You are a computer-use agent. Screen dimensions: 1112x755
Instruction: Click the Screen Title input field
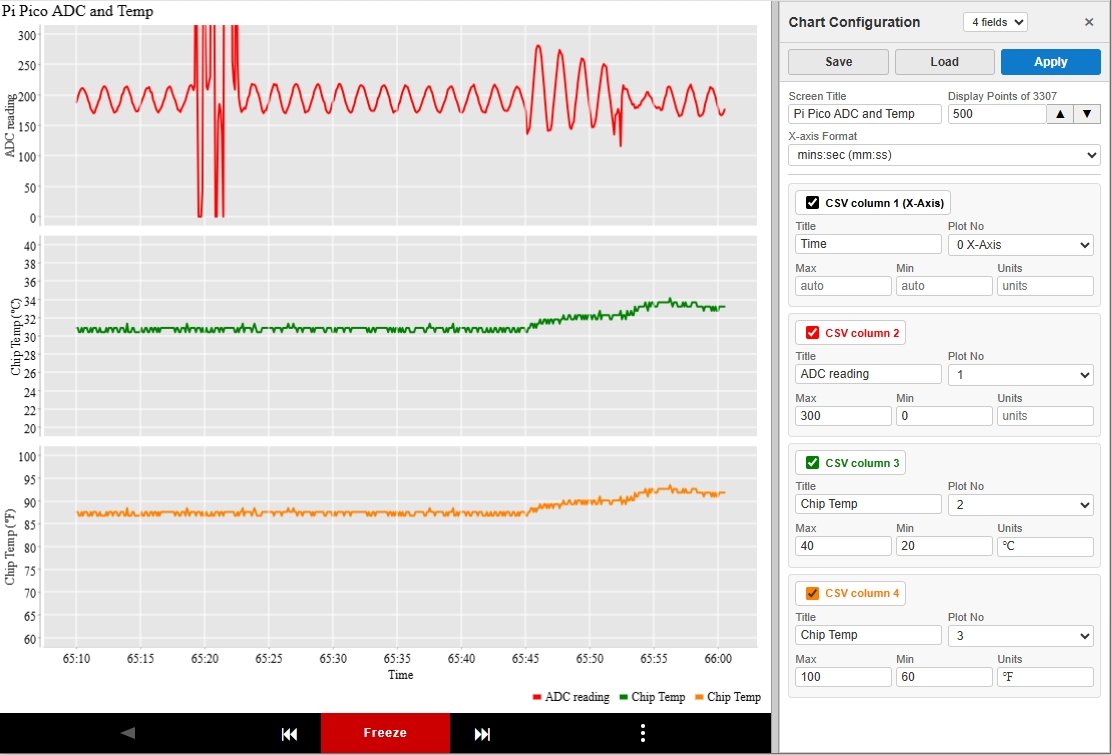tap(864, 114)
